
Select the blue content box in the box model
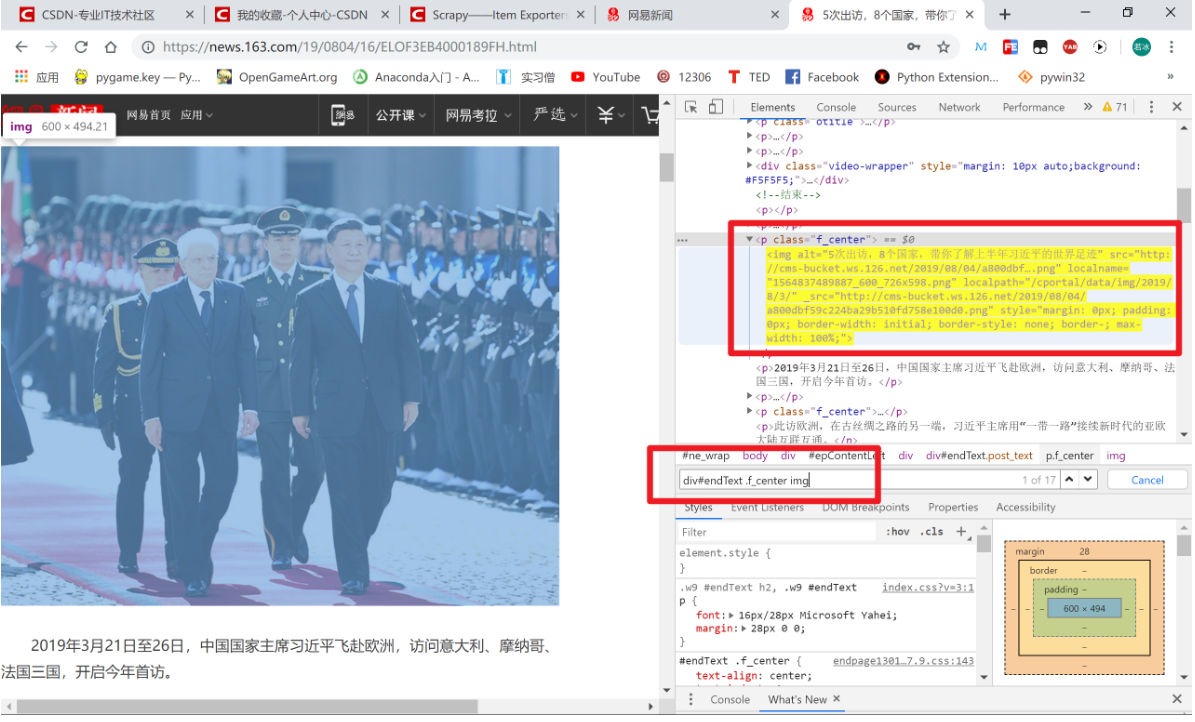(x=1084, y=608)
